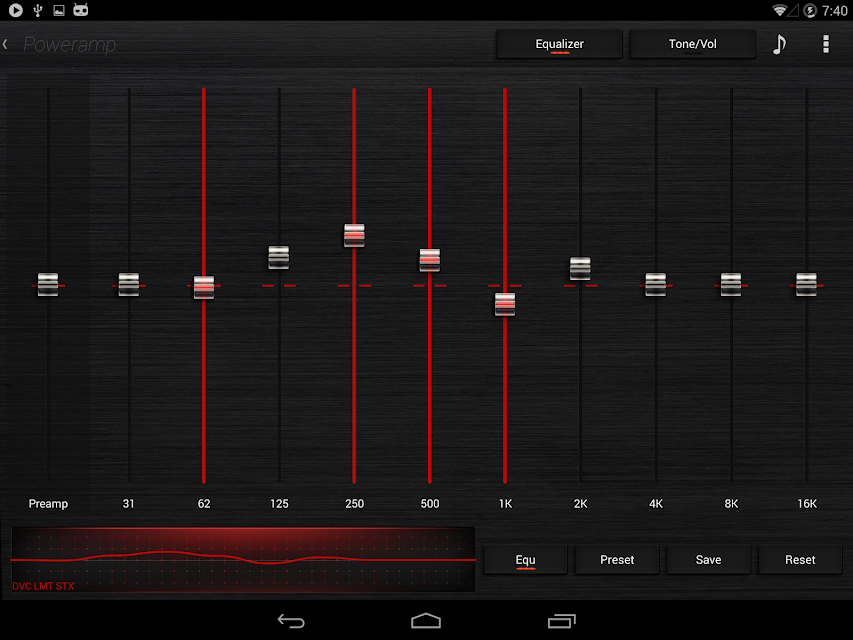853x640 pixels.
Task: Tap the 250 frequency label
Action: pos(355,504)
